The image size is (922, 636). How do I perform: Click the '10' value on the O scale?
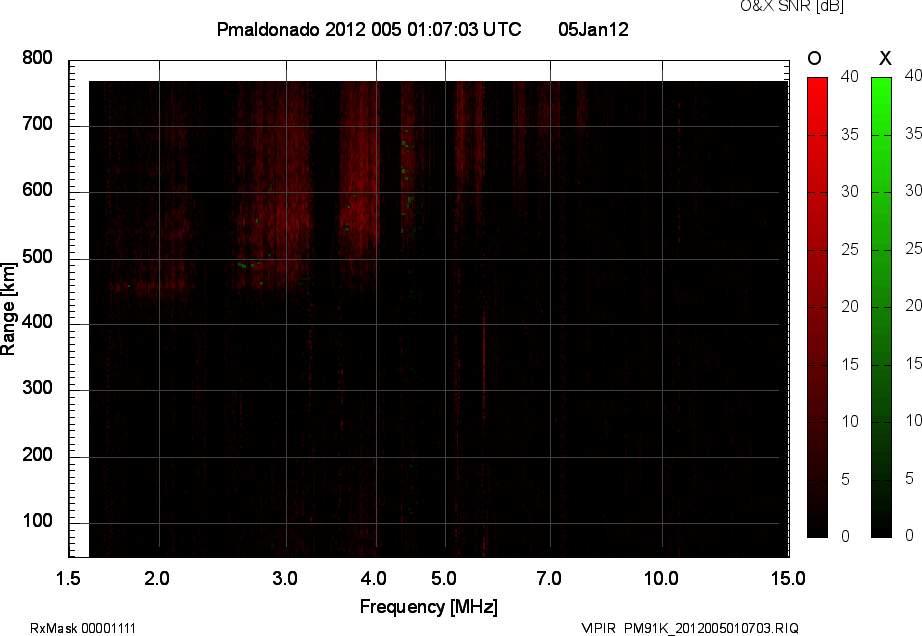coord(849,421)
